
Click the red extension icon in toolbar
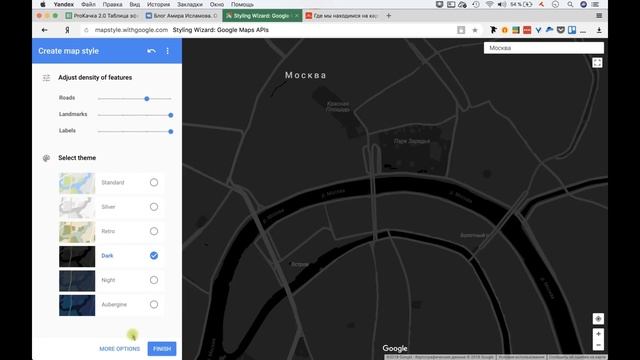[527, 30]
